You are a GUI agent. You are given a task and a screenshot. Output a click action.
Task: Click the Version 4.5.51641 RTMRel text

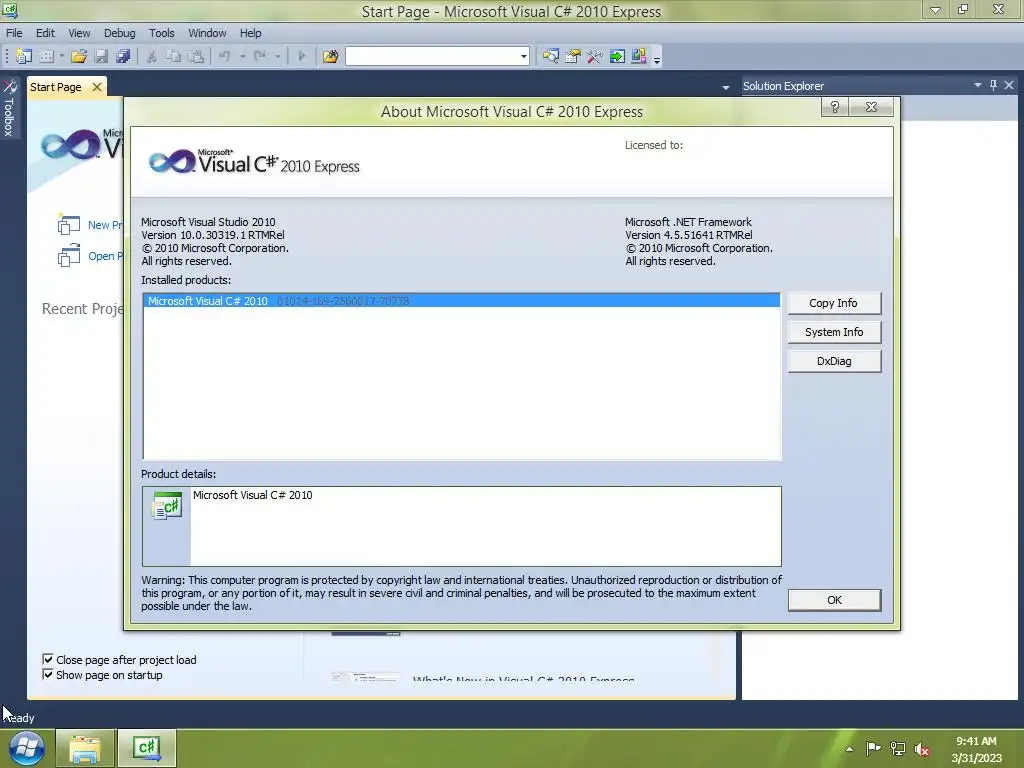[x=689, y=235]
